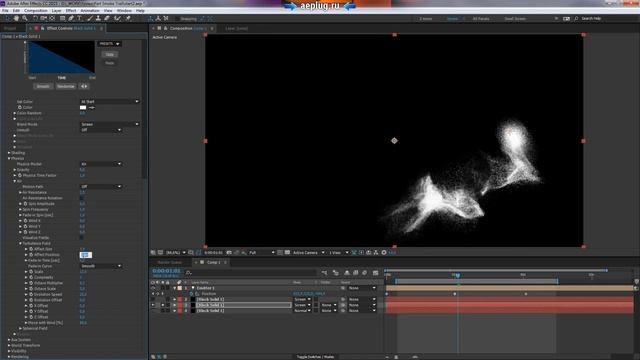640x360 pixels.
Task: Open the Physics Model Air dropdown
Action: coord(101,164)
